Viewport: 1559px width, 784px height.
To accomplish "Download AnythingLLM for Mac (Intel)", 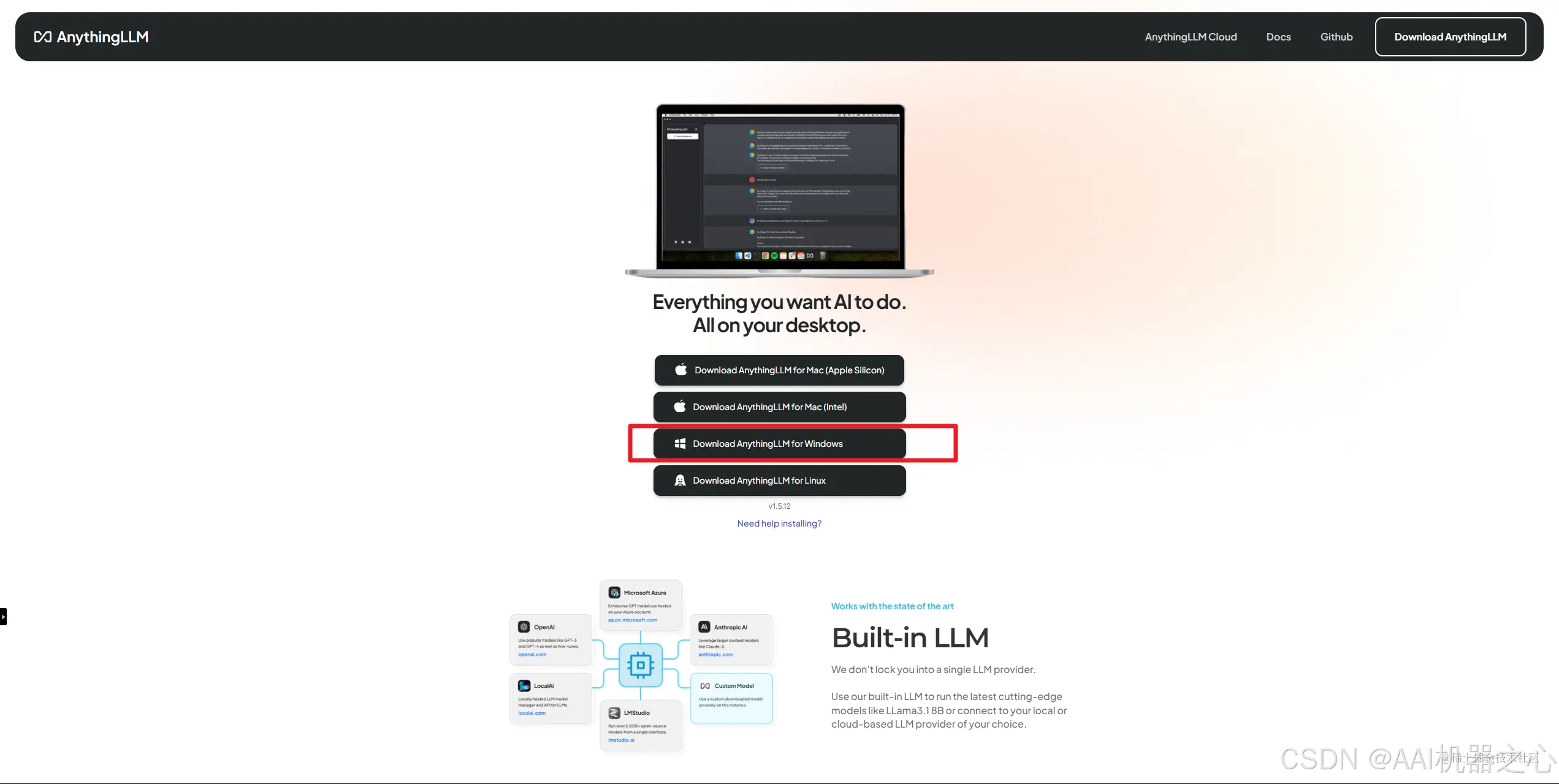I will 779,407.
